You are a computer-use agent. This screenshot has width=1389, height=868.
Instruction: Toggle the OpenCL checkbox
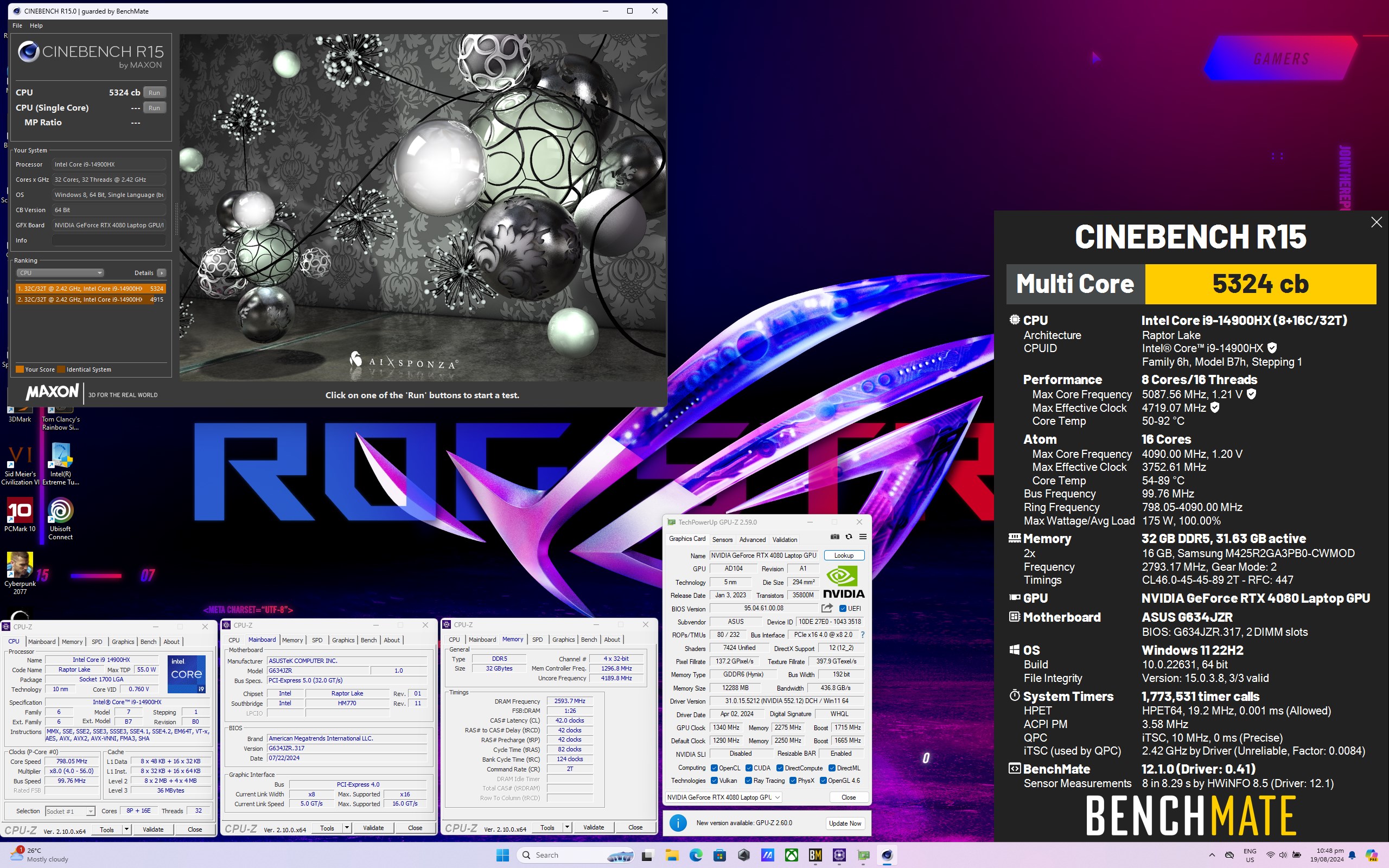point(714,768)
